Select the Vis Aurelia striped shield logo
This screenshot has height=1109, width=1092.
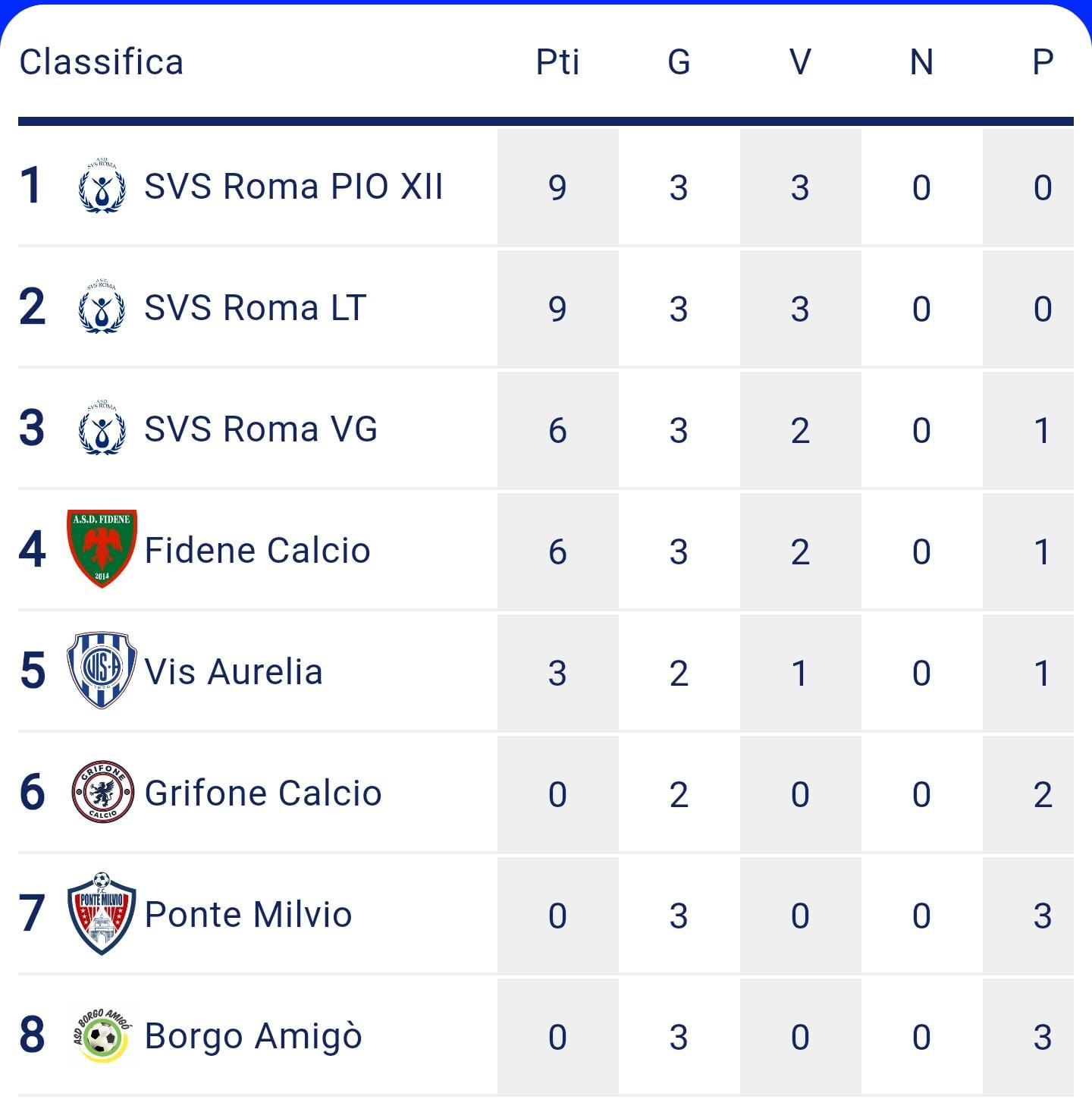point(102,671)
